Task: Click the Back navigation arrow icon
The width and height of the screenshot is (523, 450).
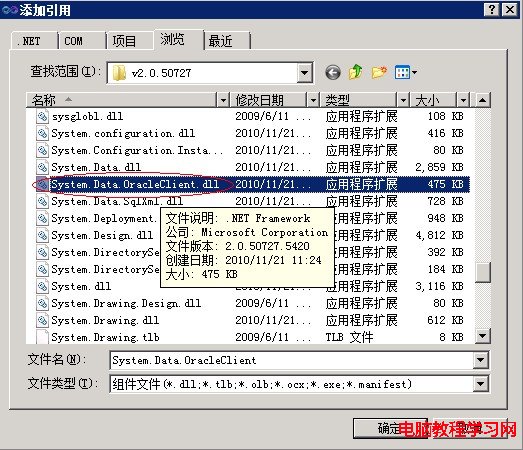Action: click(x=333, y=72)
